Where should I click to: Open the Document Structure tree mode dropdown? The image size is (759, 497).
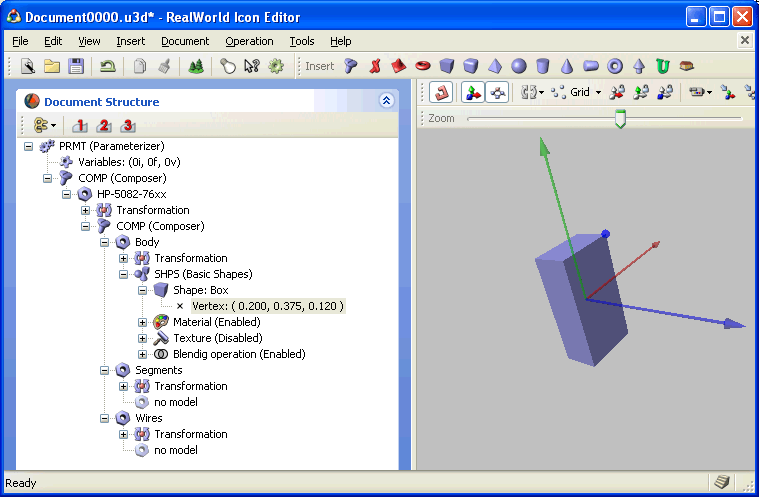[45, 126]
